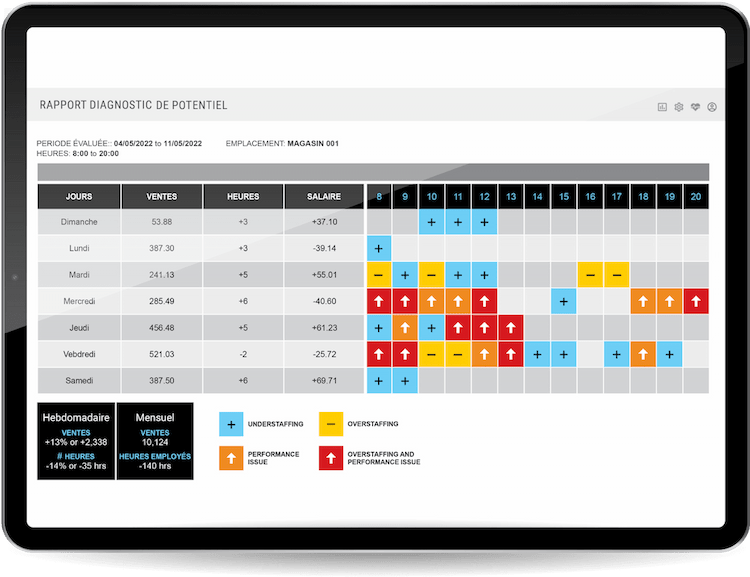Open the Mensuel summary box
The width and height of the screenshot is (750, 577).
(x=155, y=441)
